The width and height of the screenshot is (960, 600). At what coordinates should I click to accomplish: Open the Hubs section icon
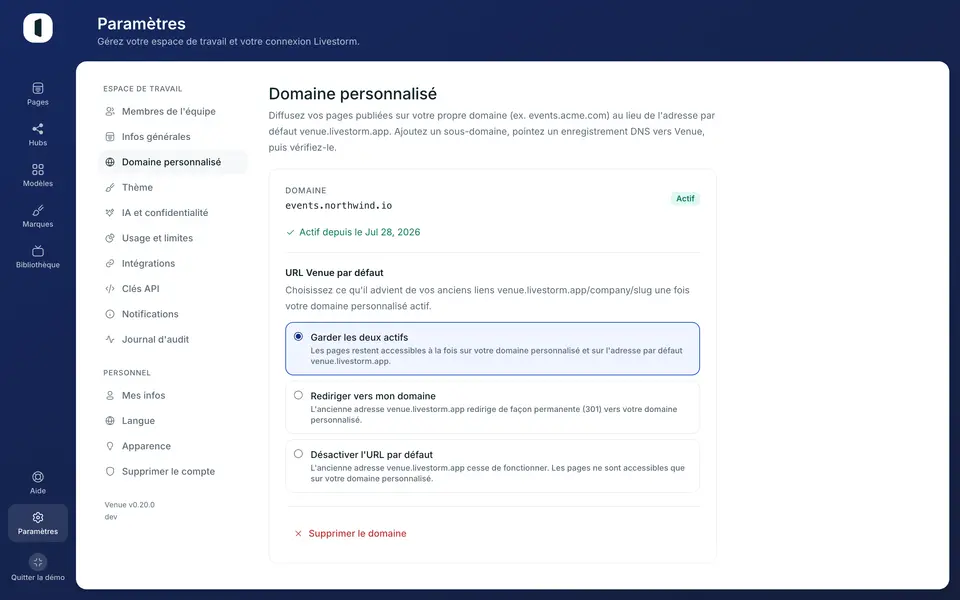[x=37, y=129]
